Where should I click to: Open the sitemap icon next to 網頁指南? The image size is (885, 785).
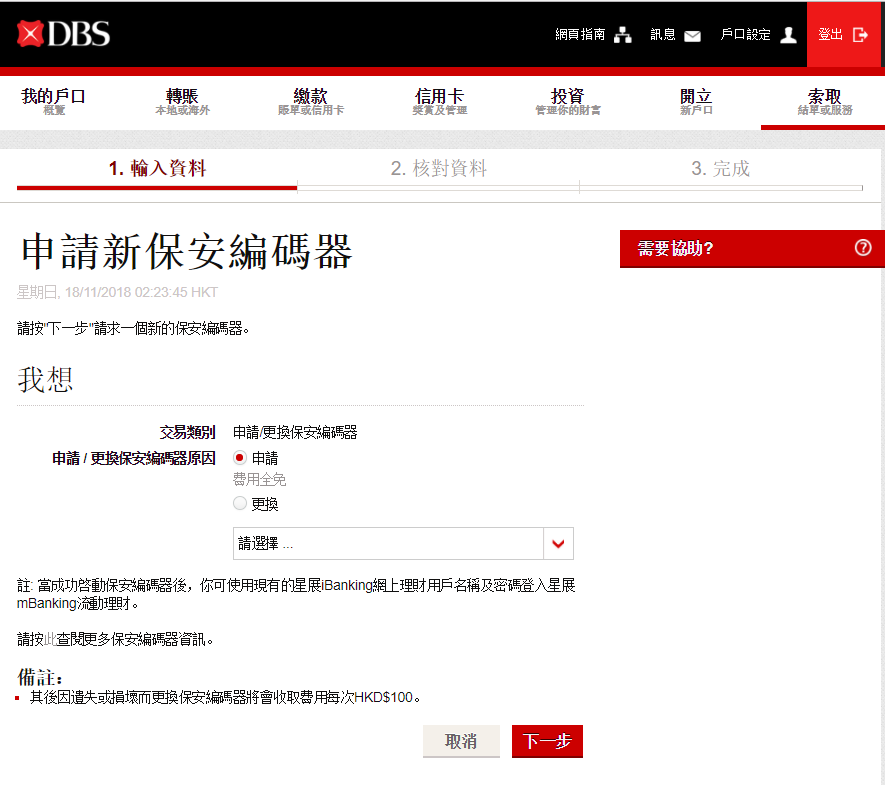pos(623,35)
